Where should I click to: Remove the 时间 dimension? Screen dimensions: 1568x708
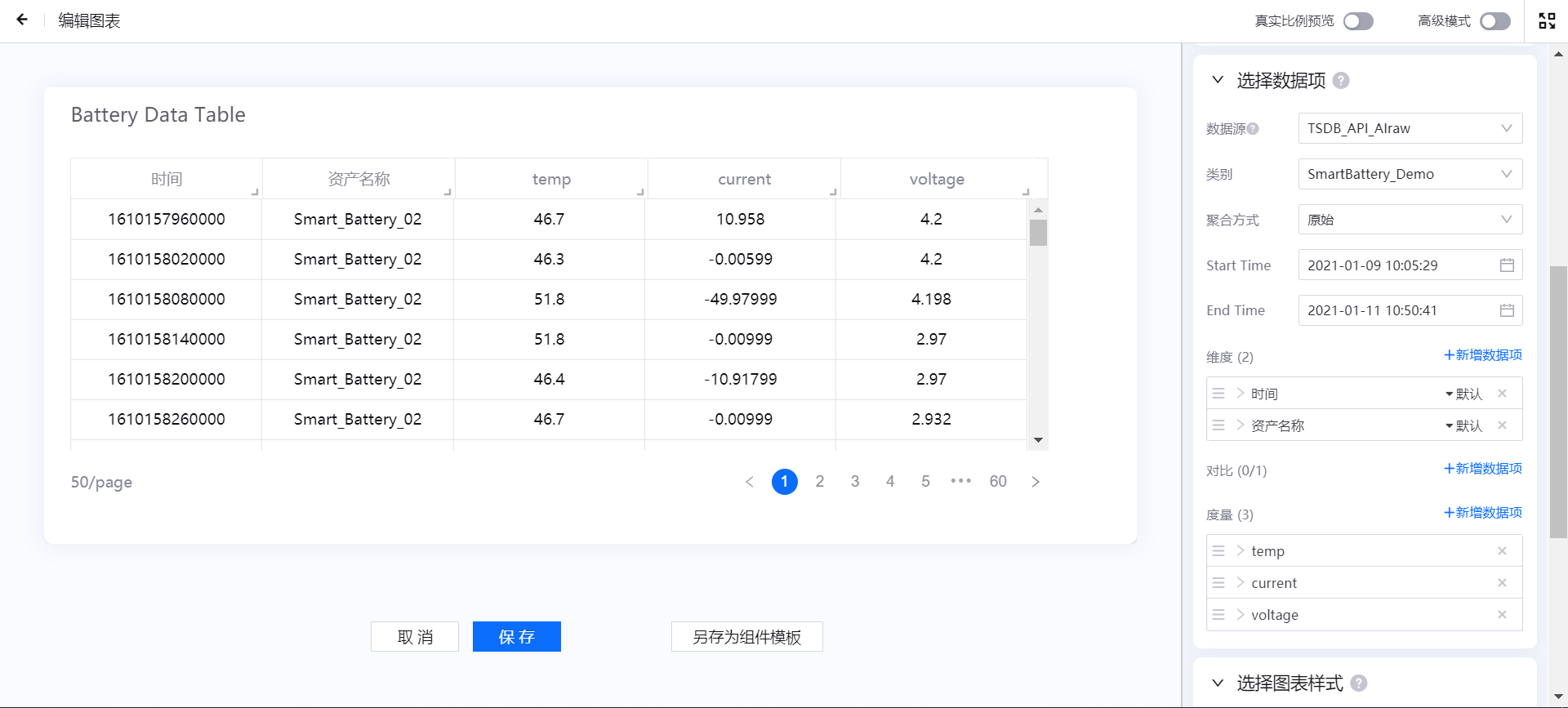[x=1502, y=394]
